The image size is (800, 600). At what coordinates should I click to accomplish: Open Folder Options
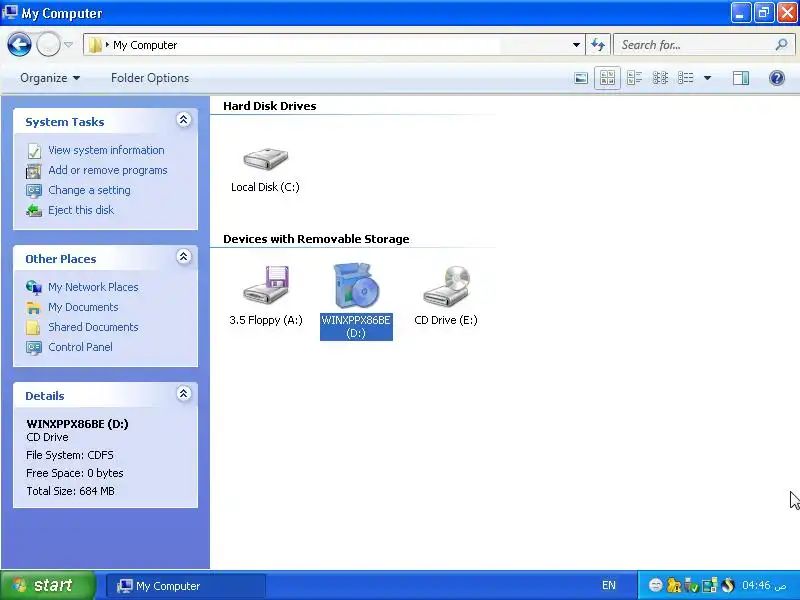coord(150,78)
